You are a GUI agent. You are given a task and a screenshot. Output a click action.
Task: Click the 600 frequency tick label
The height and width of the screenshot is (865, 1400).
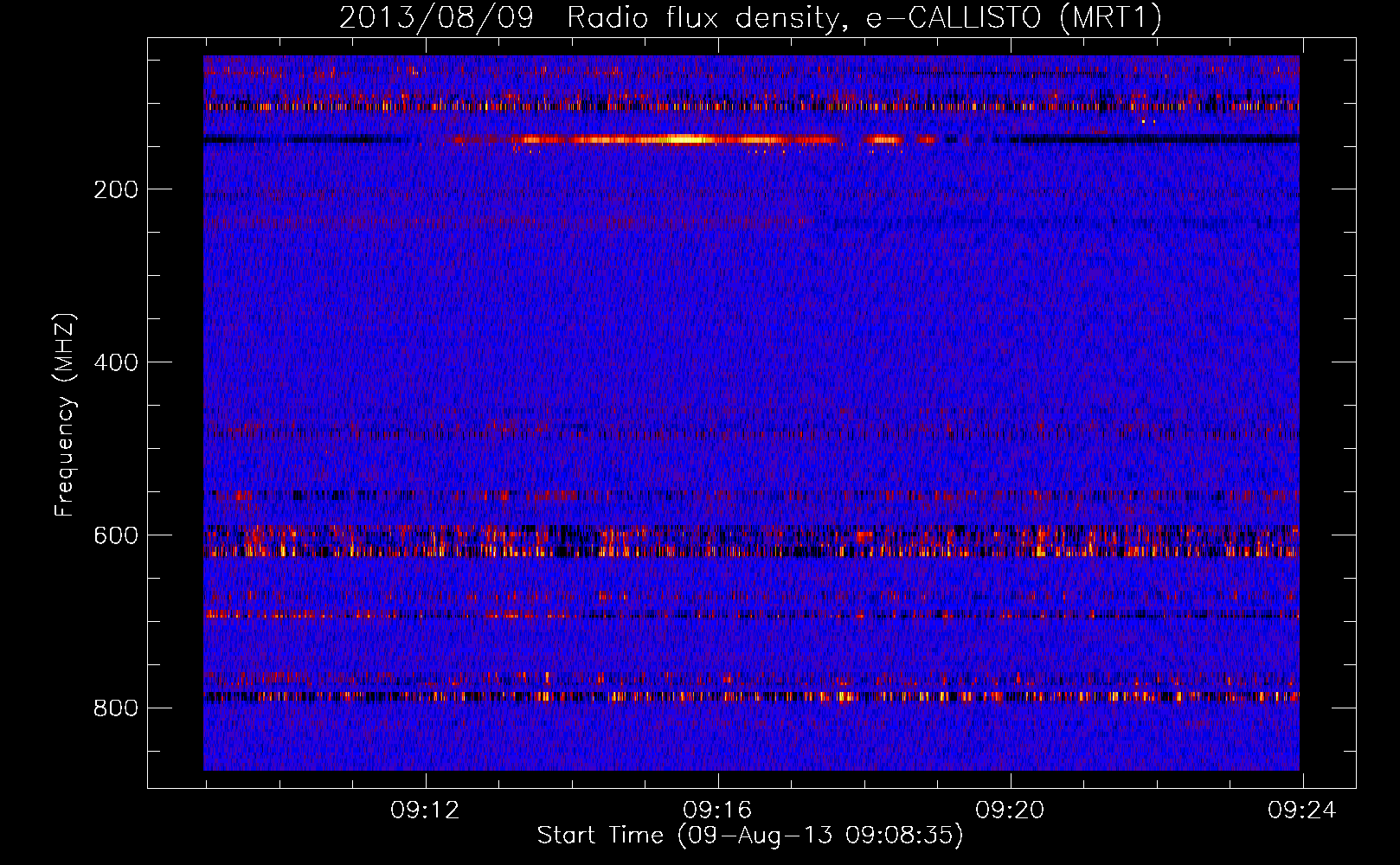click(116, 535)
